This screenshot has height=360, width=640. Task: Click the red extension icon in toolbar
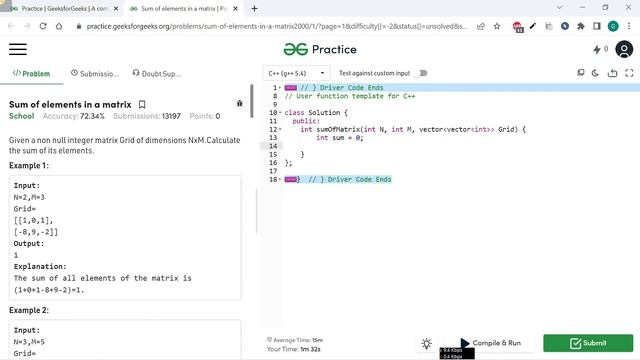coord(518,27)
